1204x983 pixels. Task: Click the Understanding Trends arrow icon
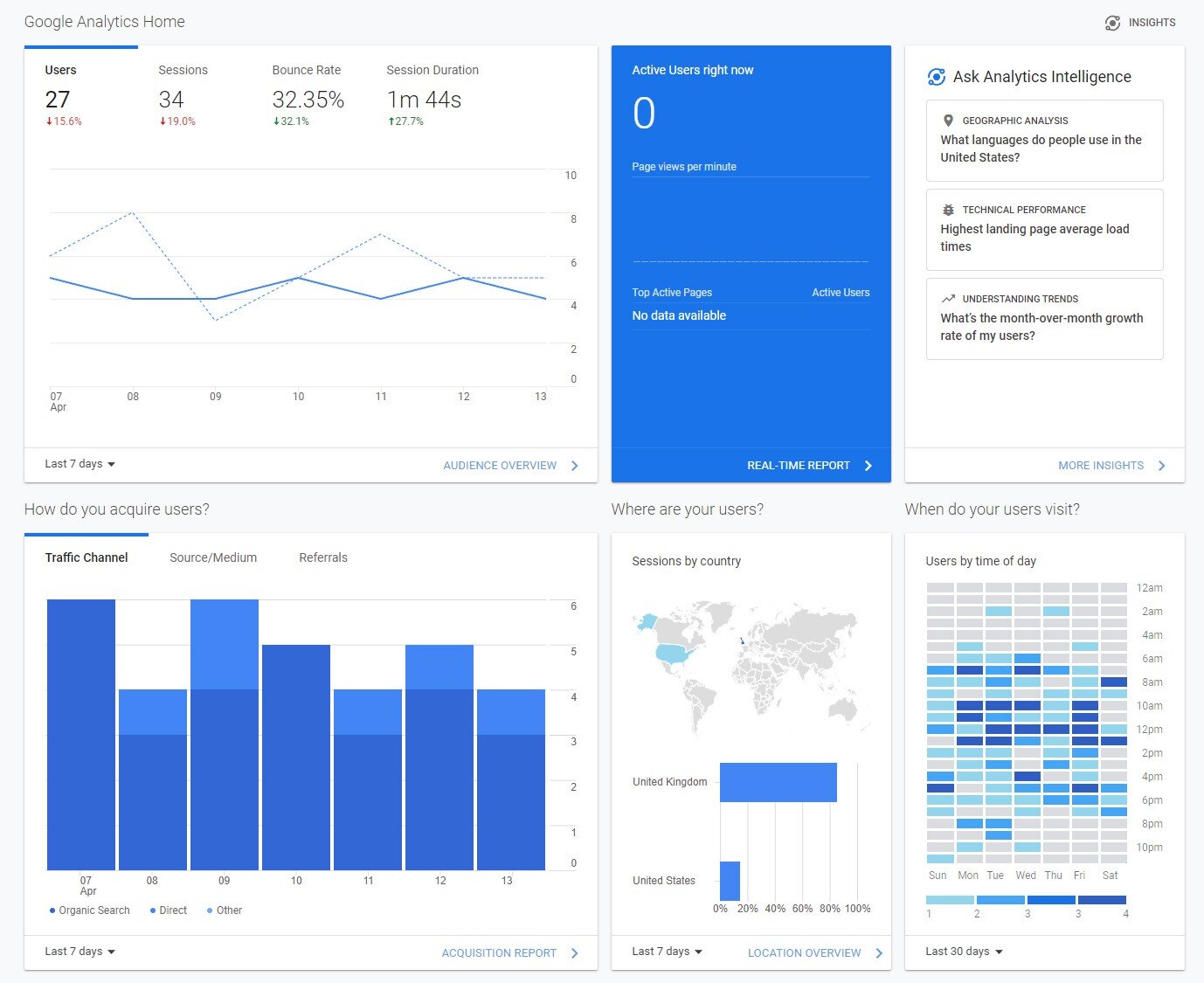pyautogui.click(x=948, y=299)
